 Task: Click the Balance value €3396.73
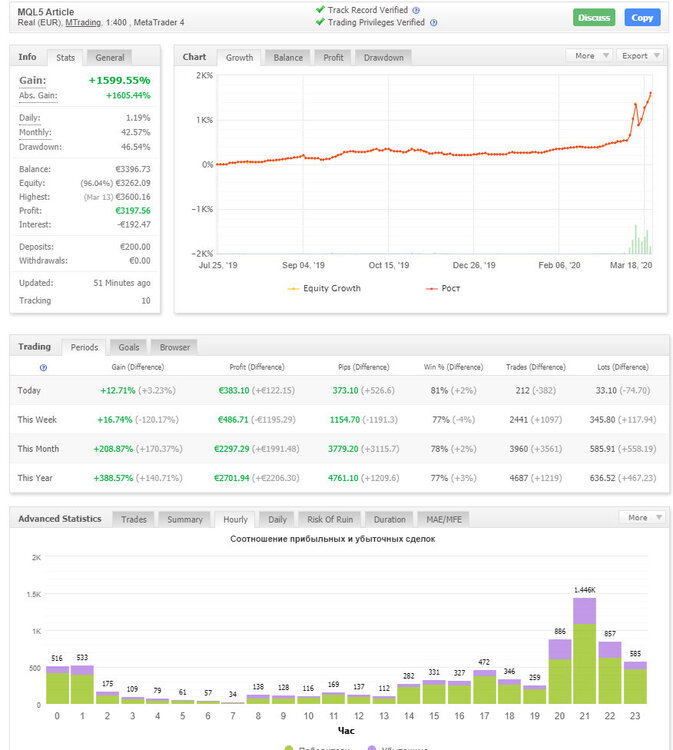point(133,169)
